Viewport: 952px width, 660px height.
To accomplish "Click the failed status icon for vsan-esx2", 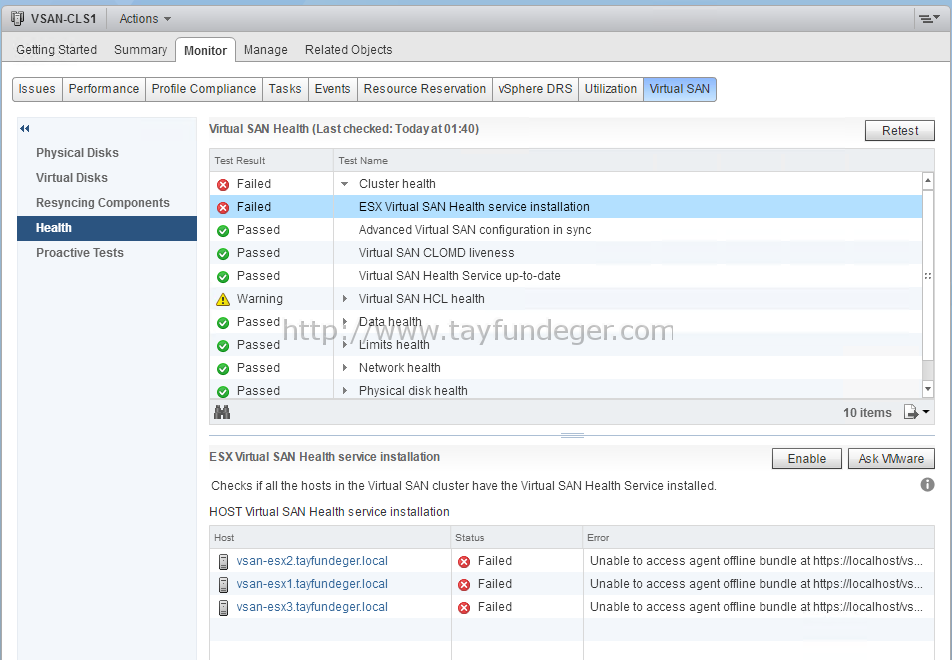I will point(464,562).
